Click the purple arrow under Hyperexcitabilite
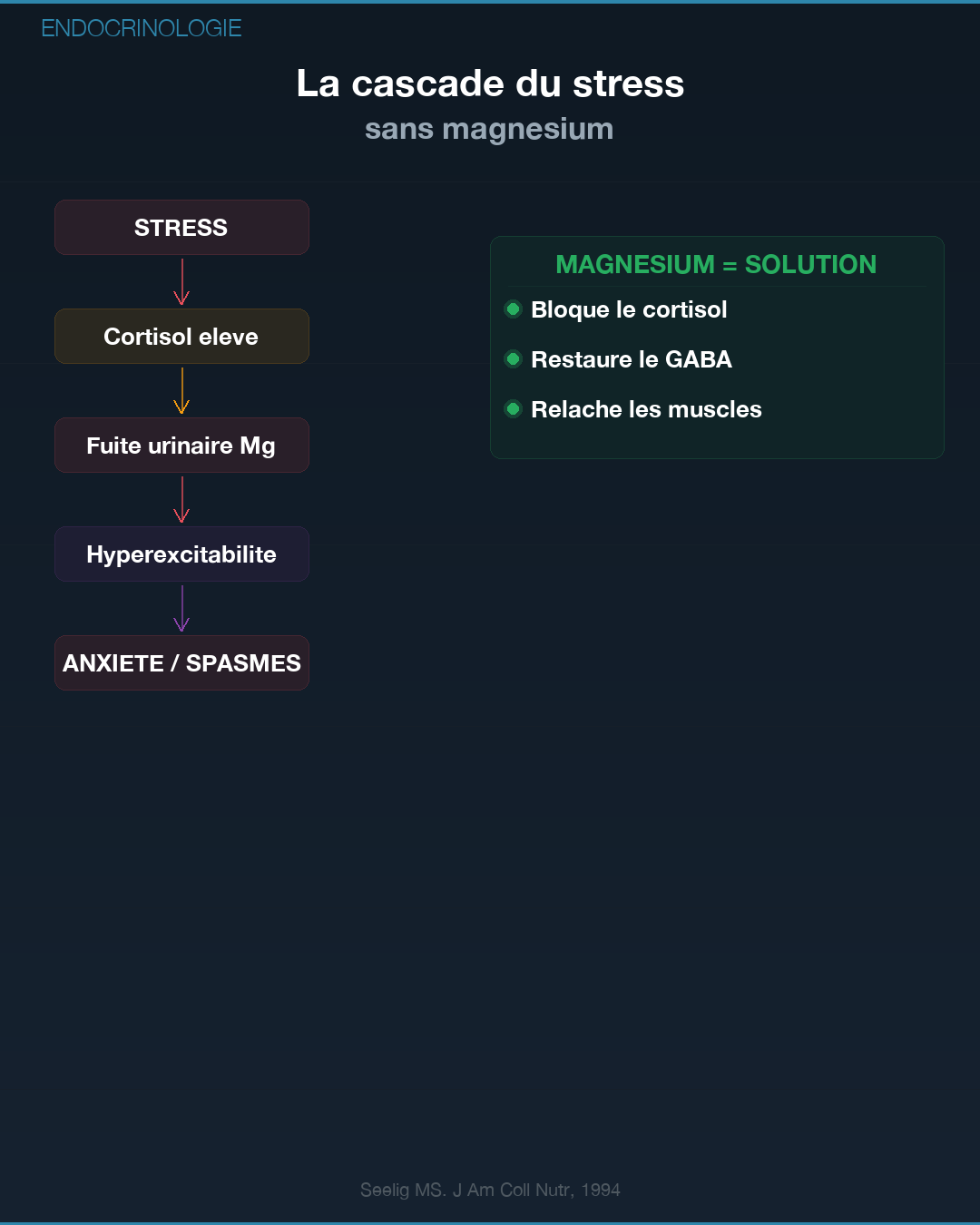 click(x=181, y=608)
